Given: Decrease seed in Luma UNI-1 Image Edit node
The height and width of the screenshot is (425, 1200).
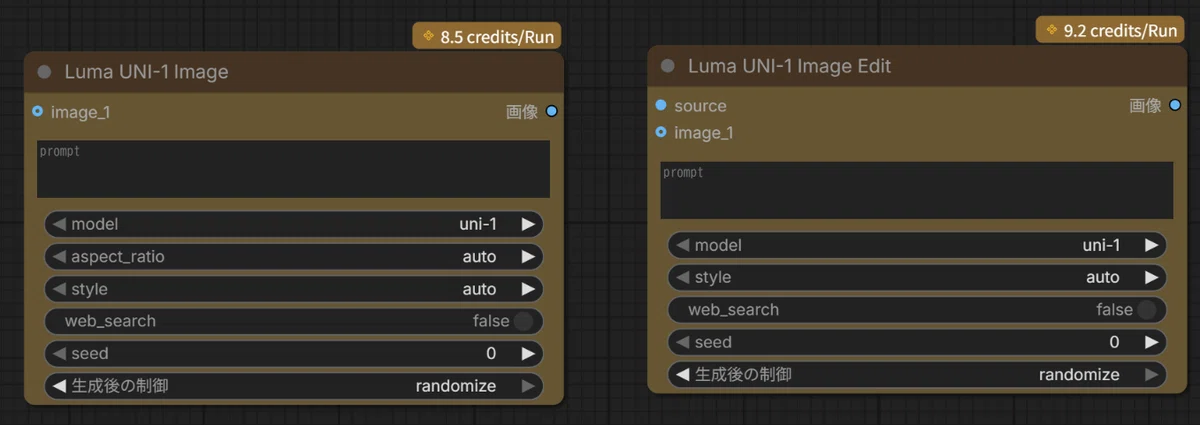Looking at the screenshot, I should [x=682, y=342].
